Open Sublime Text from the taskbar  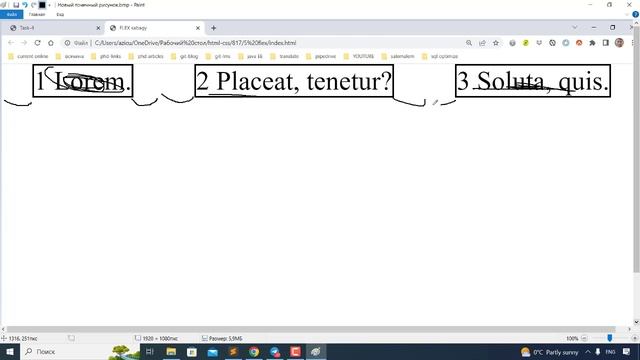point(233,351)
